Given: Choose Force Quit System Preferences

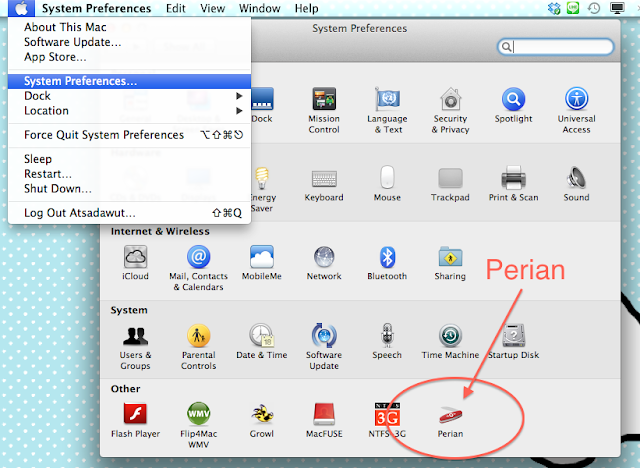Looking at the screenshot, I should click(x=129, y=135).
